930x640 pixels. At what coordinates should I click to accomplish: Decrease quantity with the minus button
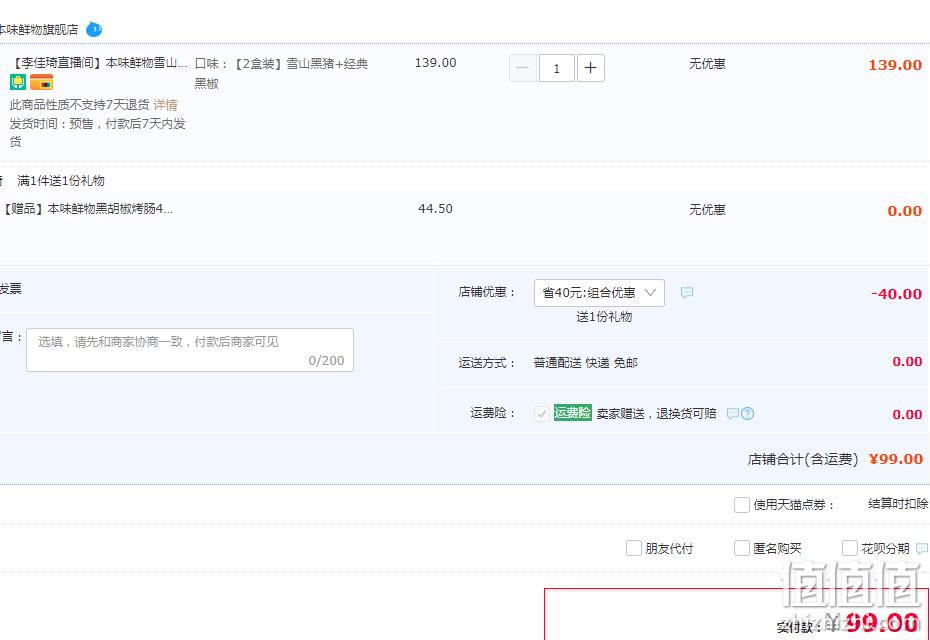(x=523, y=68)
